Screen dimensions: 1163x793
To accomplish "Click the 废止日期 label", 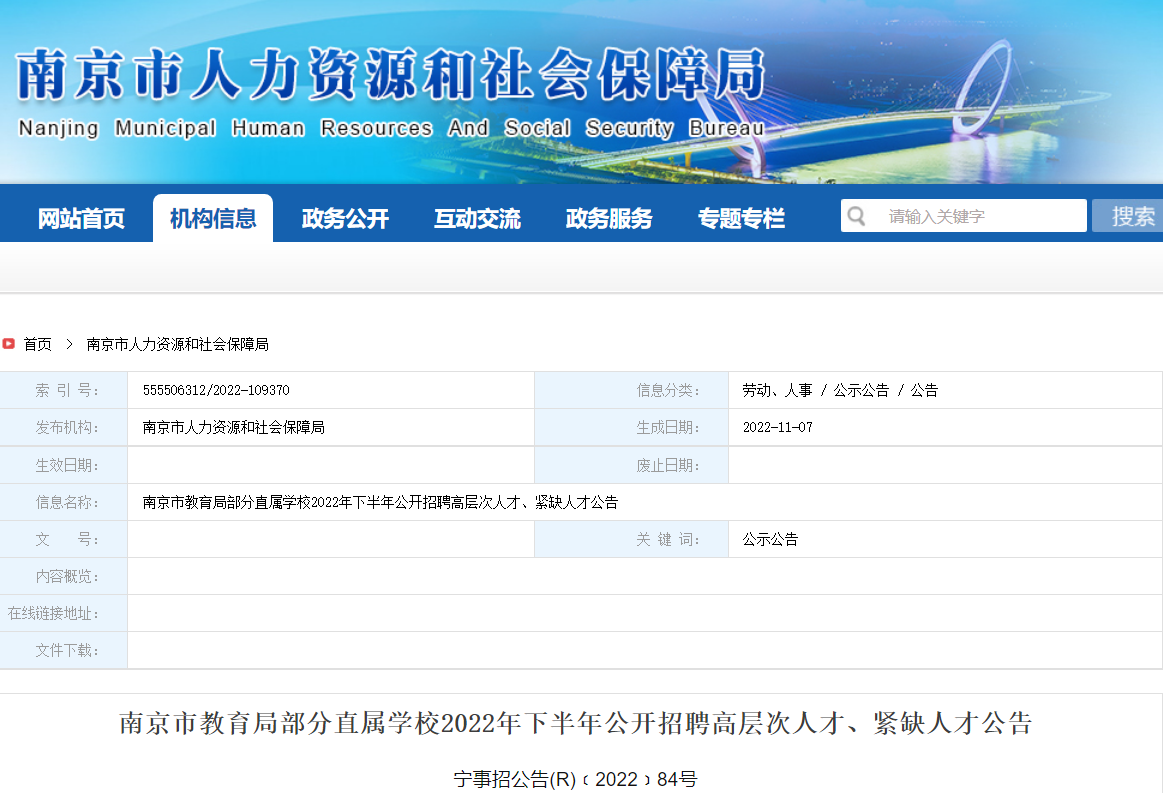I will (668, 465).
